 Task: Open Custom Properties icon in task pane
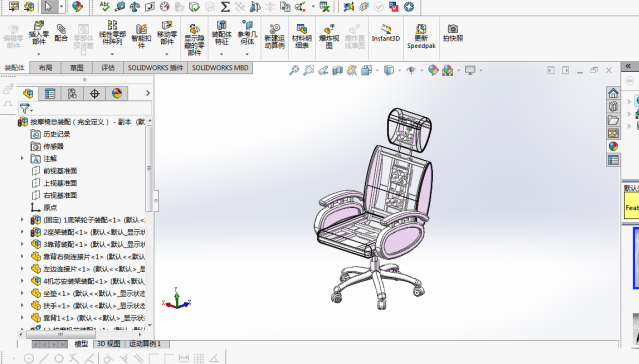point(613,160)
